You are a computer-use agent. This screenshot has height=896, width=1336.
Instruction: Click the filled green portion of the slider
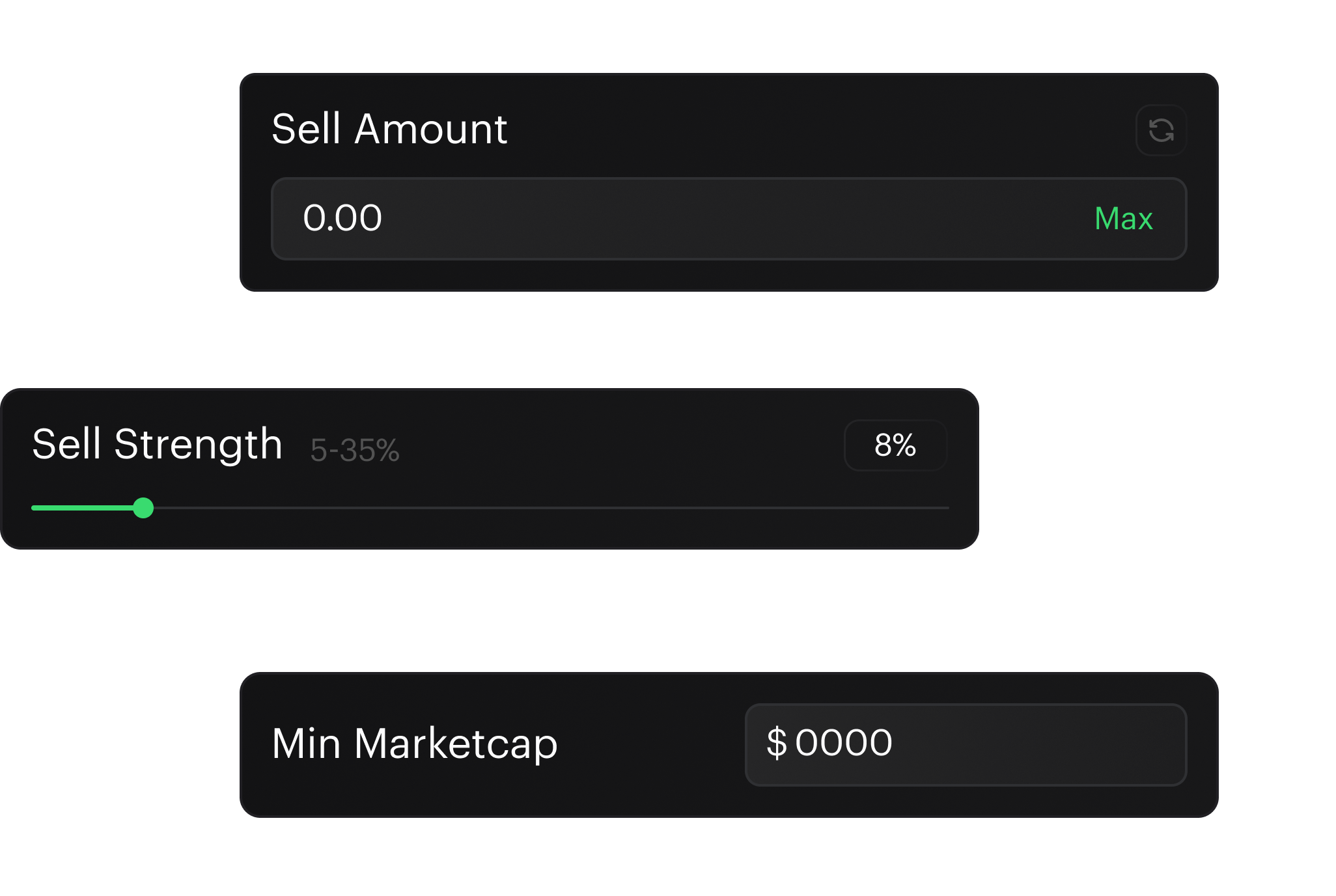coord(85,507)
